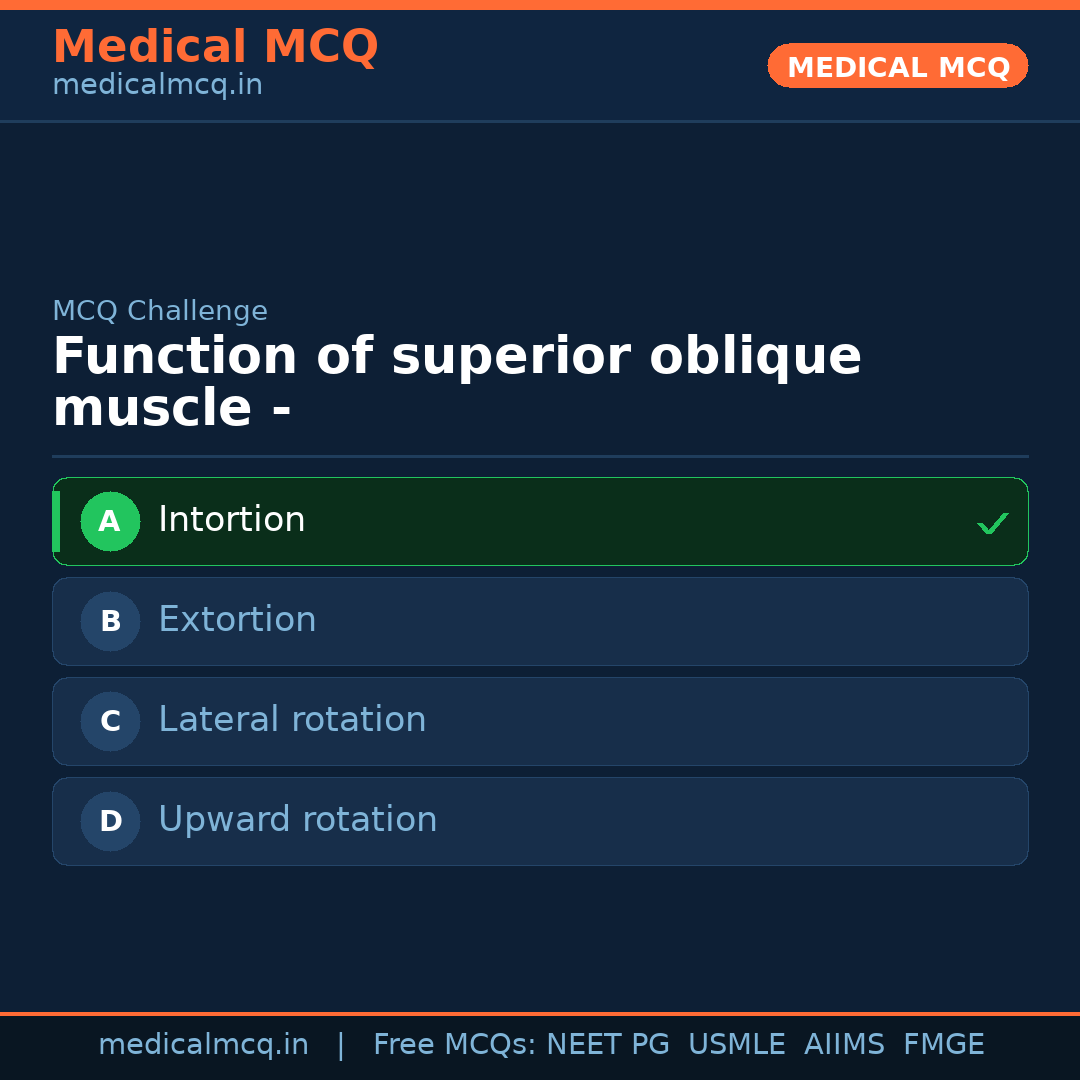Click the letter D circle badge
Screen dimensions: 1080x1080
tap(110, 821)
